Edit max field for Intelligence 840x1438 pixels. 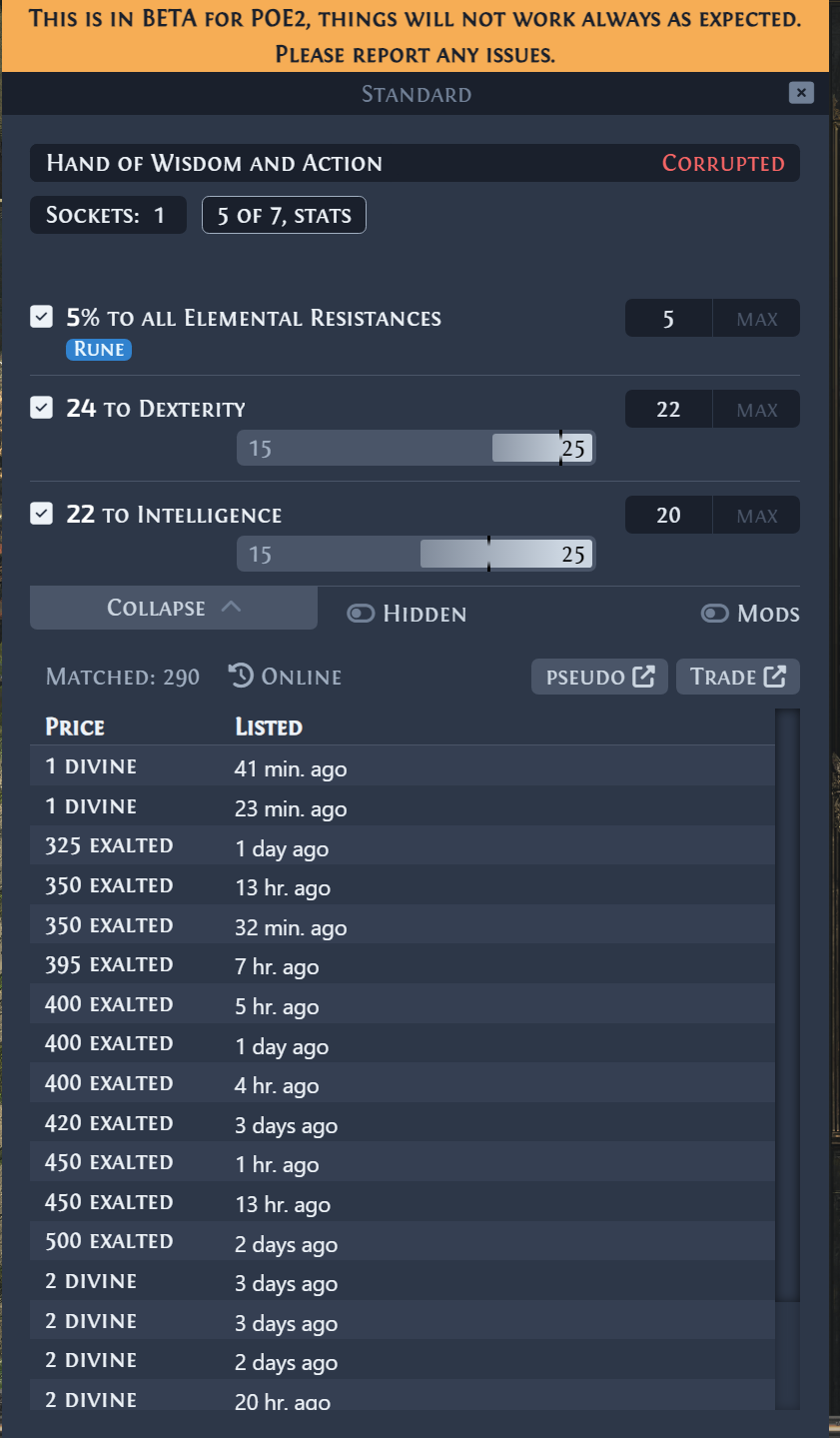(756, 516)
